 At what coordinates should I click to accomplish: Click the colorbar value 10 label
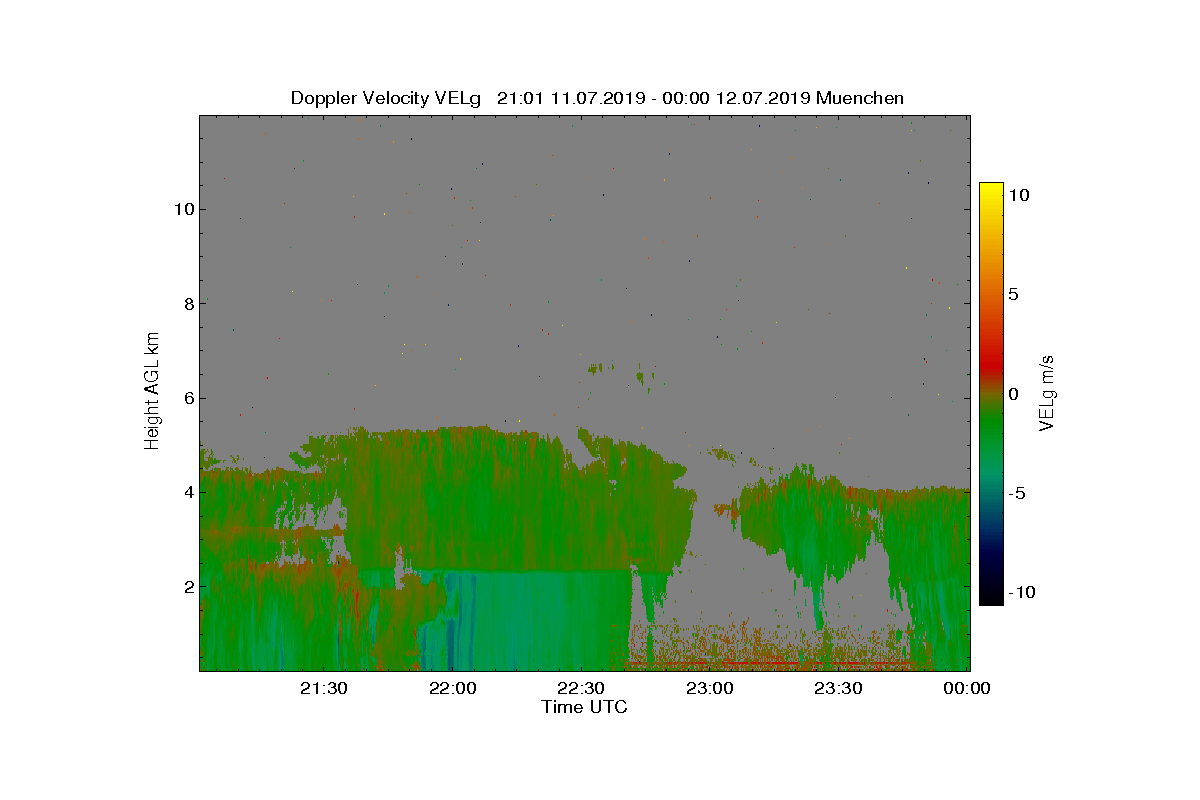(1019, 196)
